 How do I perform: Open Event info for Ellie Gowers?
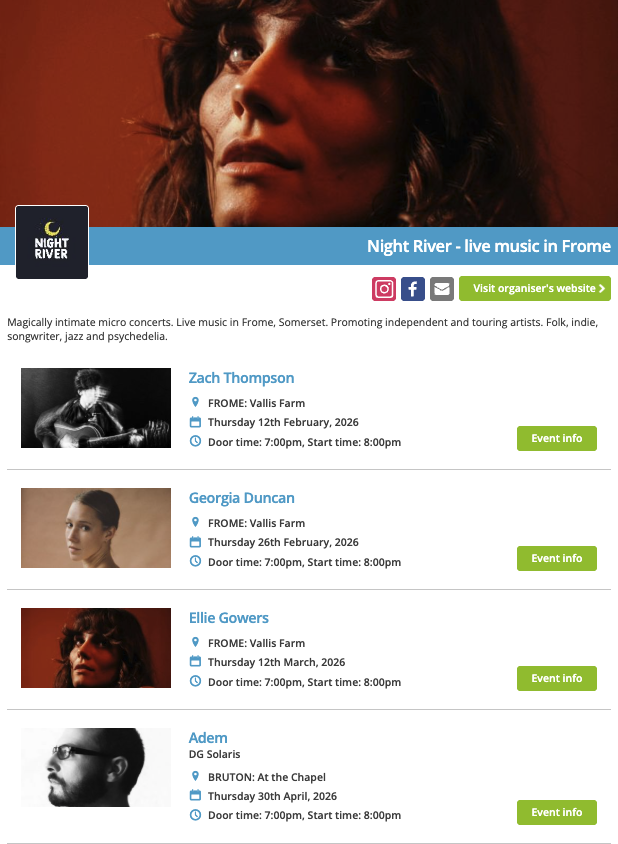click(x=557, y=678)
